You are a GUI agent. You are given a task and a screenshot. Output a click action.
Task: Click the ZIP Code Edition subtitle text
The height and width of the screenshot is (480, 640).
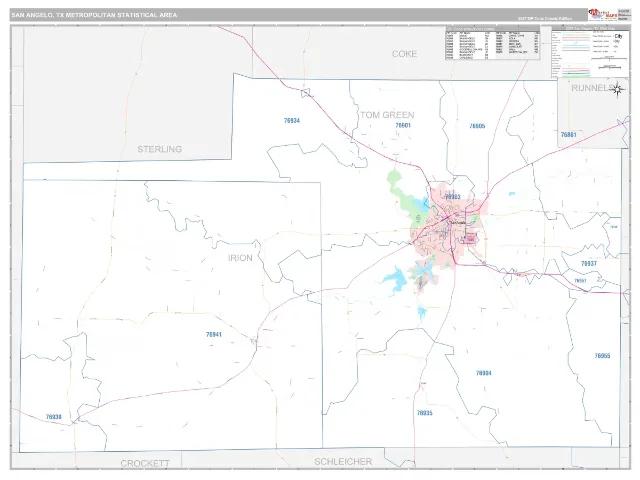[x=544, y=18]
